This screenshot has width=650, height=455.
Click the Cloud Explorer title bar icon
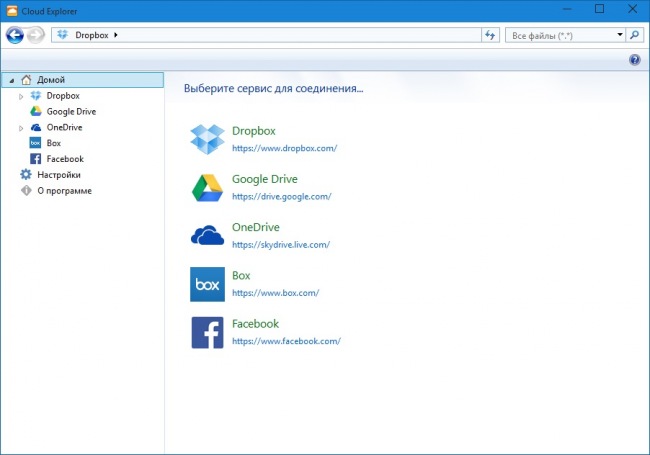[x=12, y=11]
